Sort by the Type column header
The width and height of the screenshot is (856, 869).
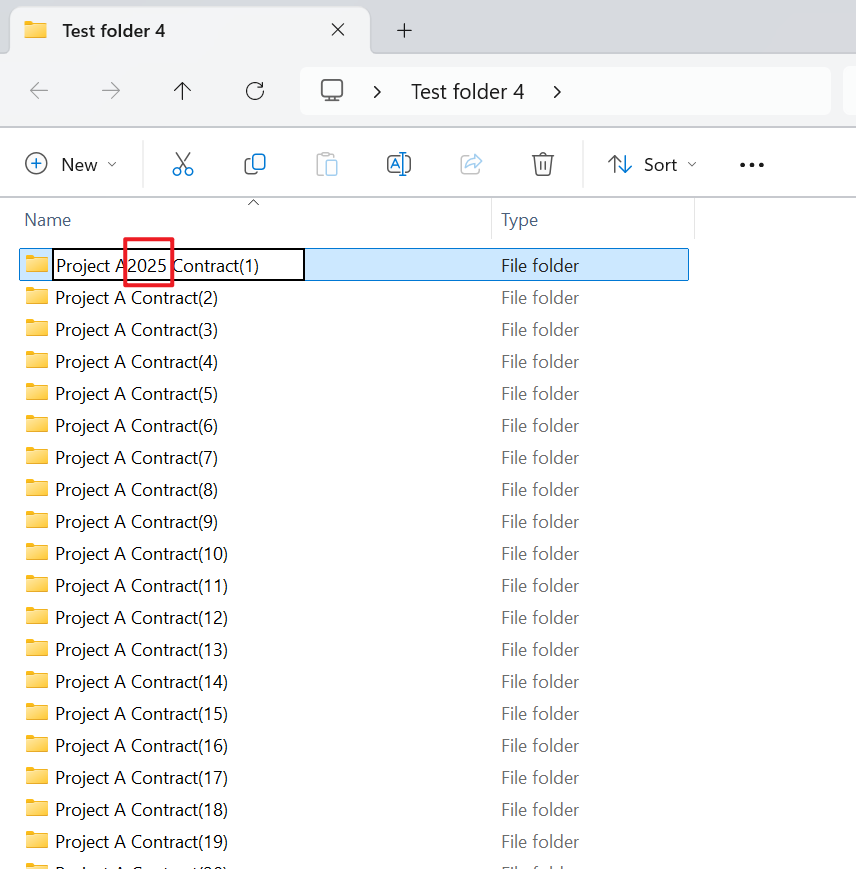519,220
